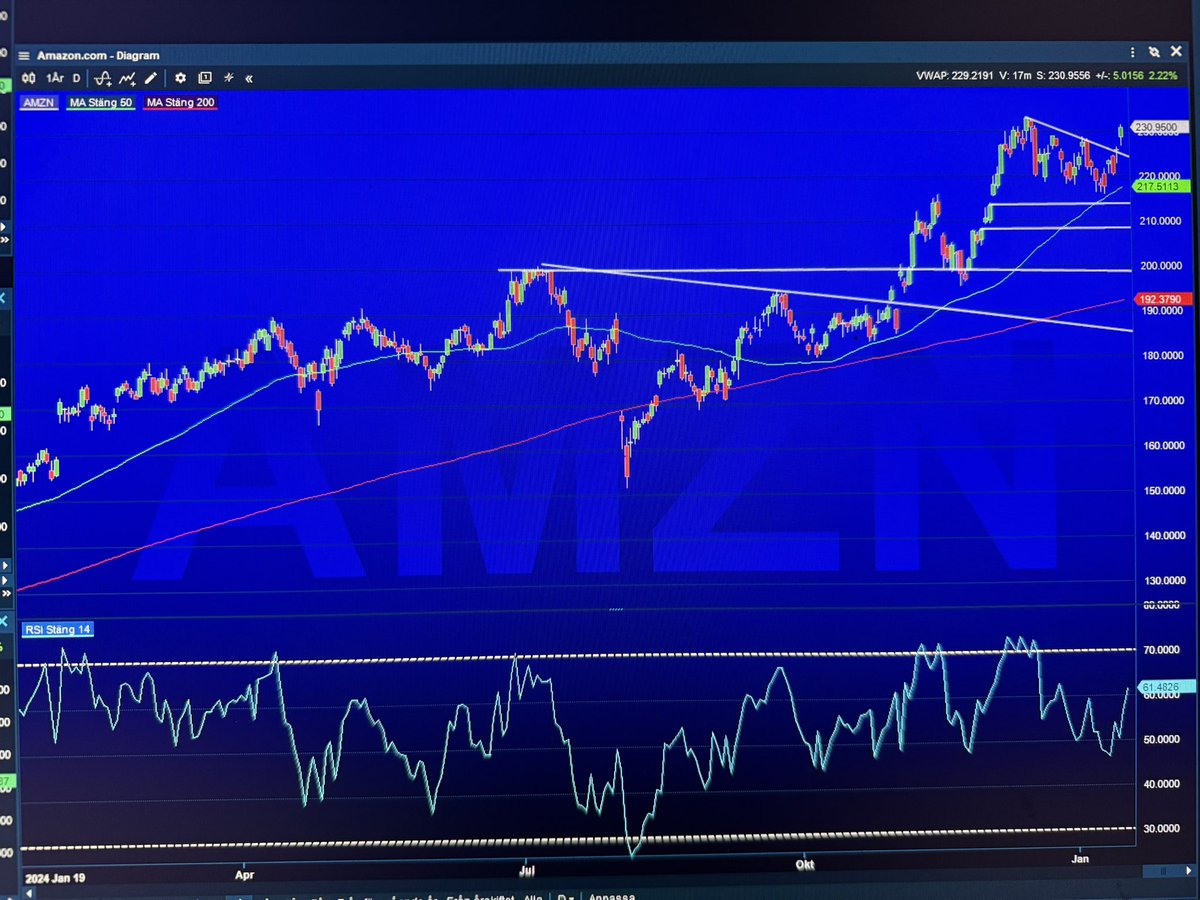Click the 70.0000 RSI axis label
This screenshot has width=1200, height=900.
click(1163, 650)
